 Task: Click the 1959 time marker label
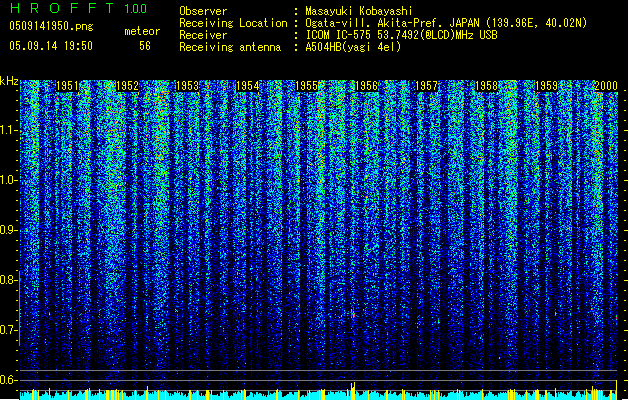coord(546,86)
